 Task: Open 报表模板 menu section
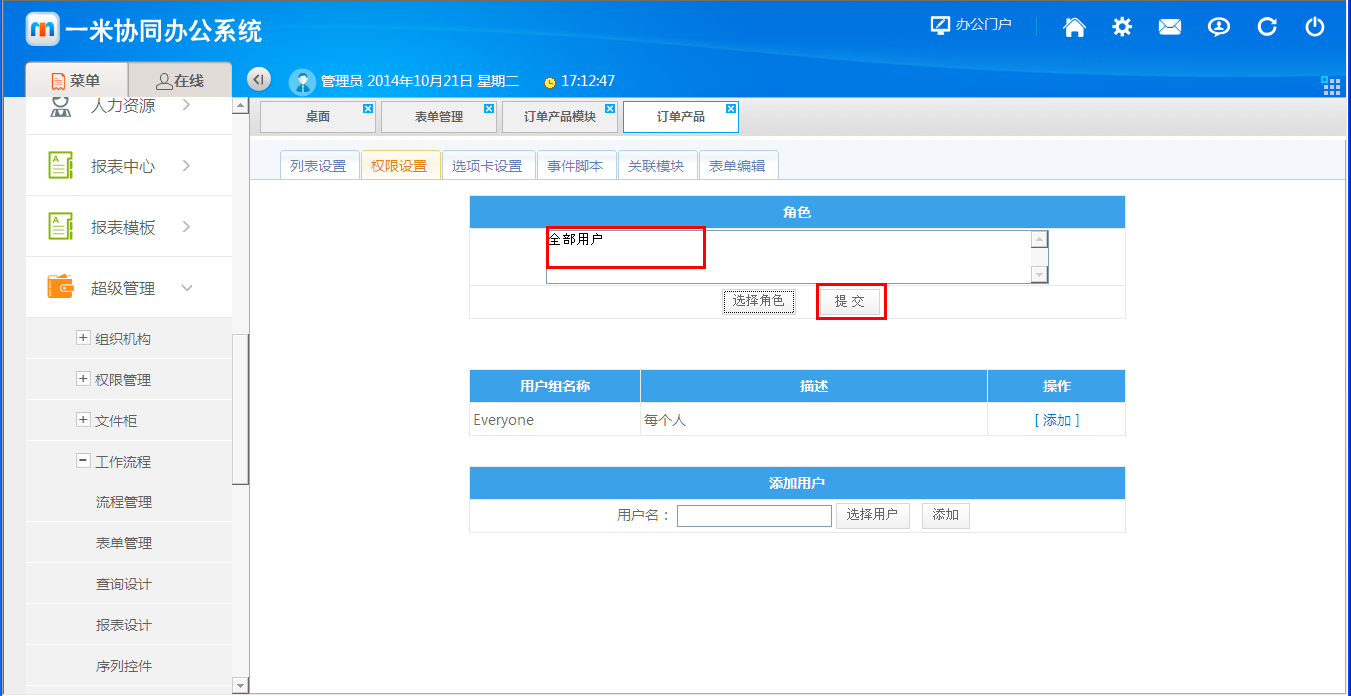pyautogui.click(x=122, y=227)
